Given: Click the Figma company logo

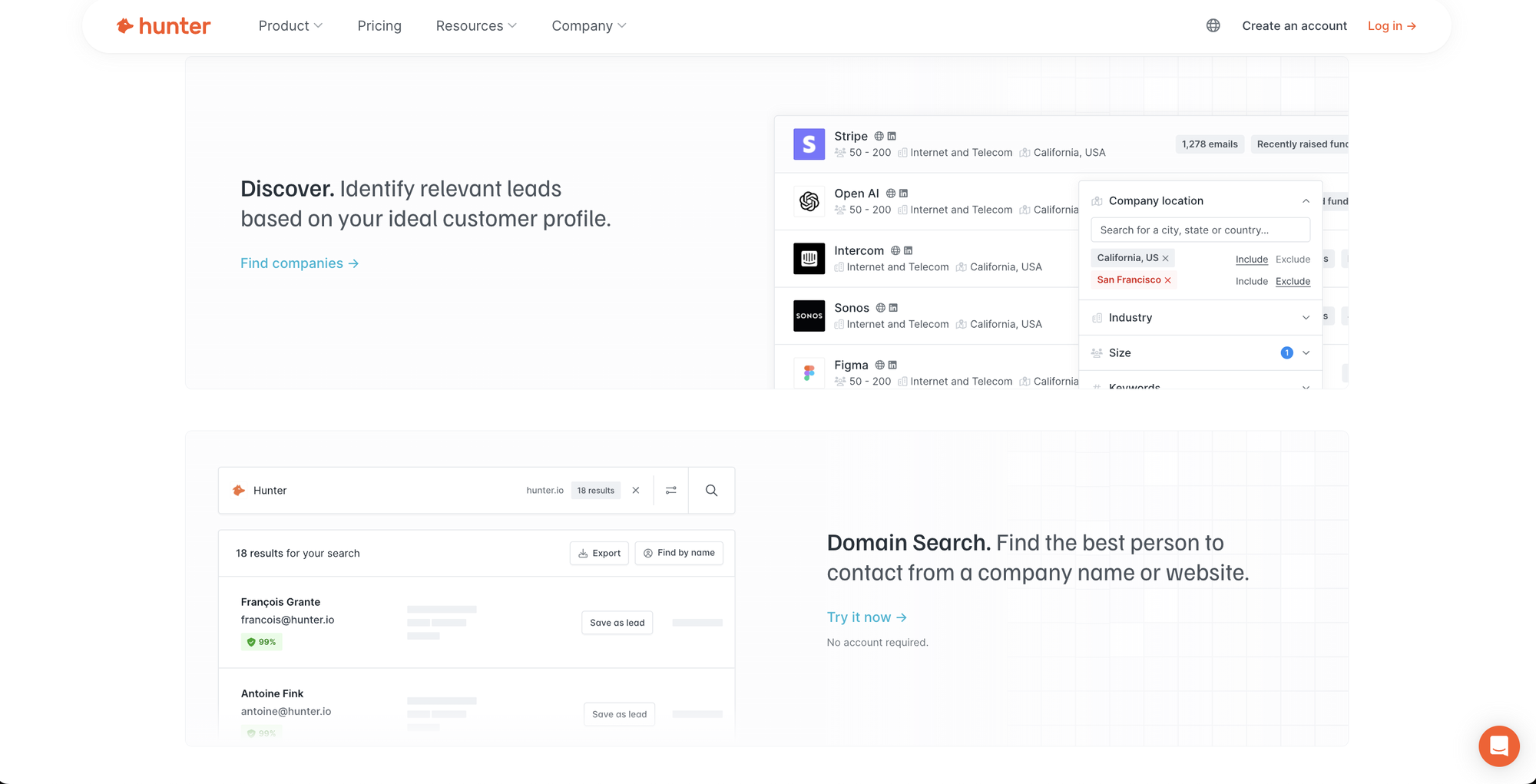Looking at the screenshot, I should (809, 373).
